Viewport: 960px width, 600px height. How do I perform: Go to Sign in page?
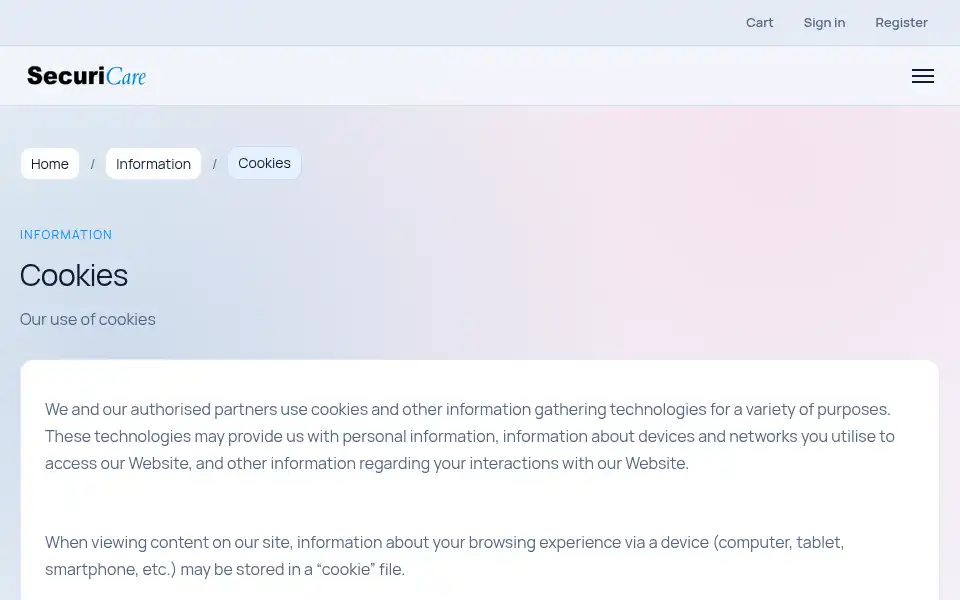click(824, 23)
